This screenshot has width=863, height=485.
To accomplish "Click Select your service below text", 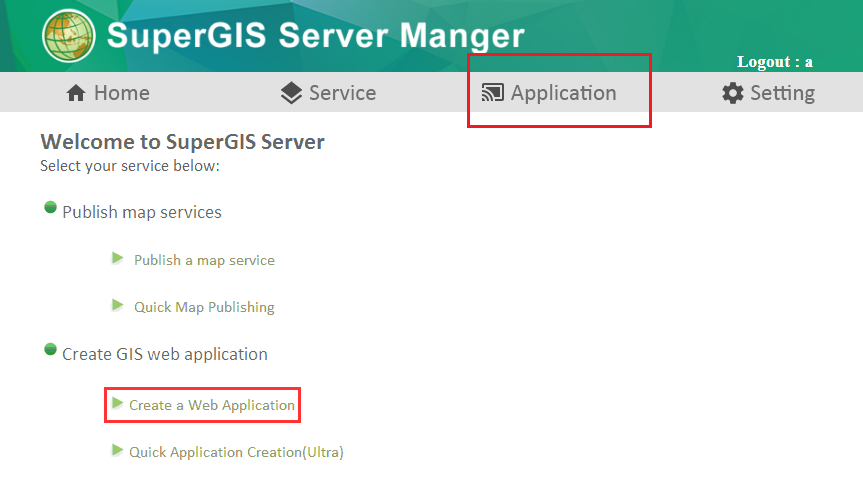I will 130,166.
